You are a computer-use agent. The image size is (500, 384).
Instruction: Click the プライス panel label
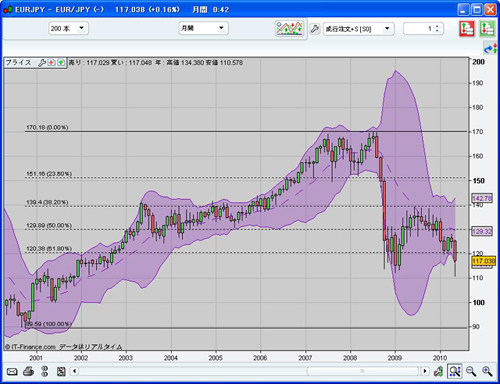click(18, 63)
